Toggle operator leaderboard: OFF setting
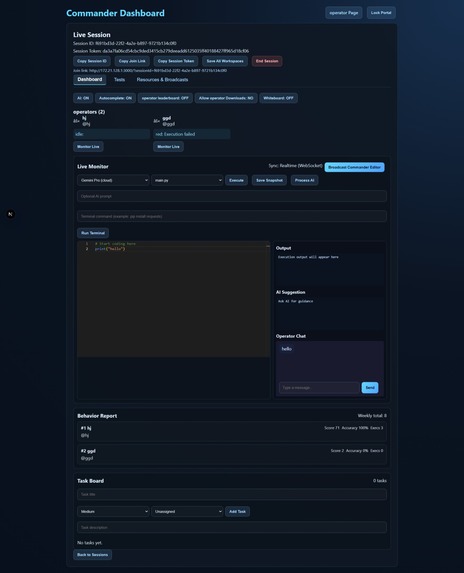Image resolution: width=464 pixels, height=573 pixels. [x=165, y=98]
